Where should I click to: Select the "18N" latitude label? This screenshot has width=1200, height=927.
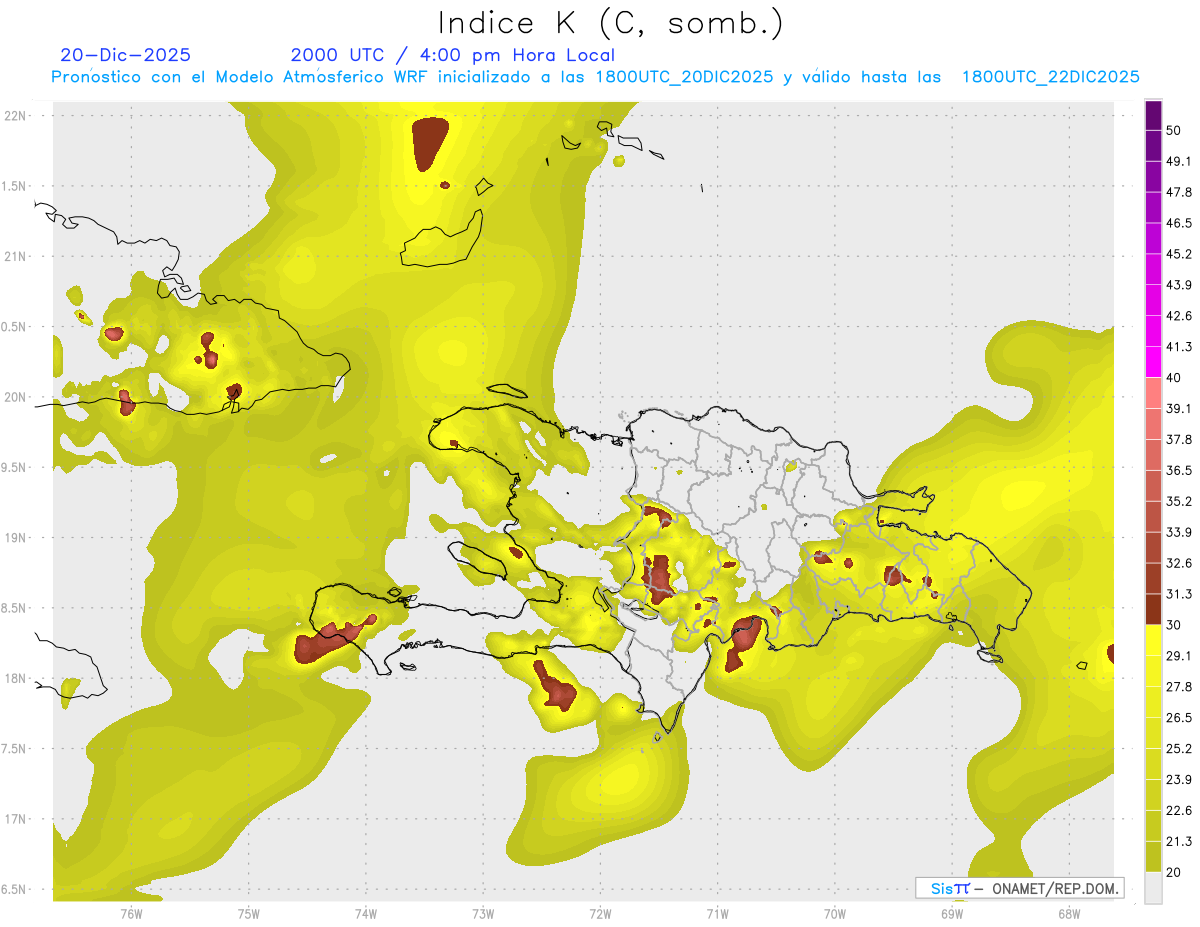tap(15, 679)
